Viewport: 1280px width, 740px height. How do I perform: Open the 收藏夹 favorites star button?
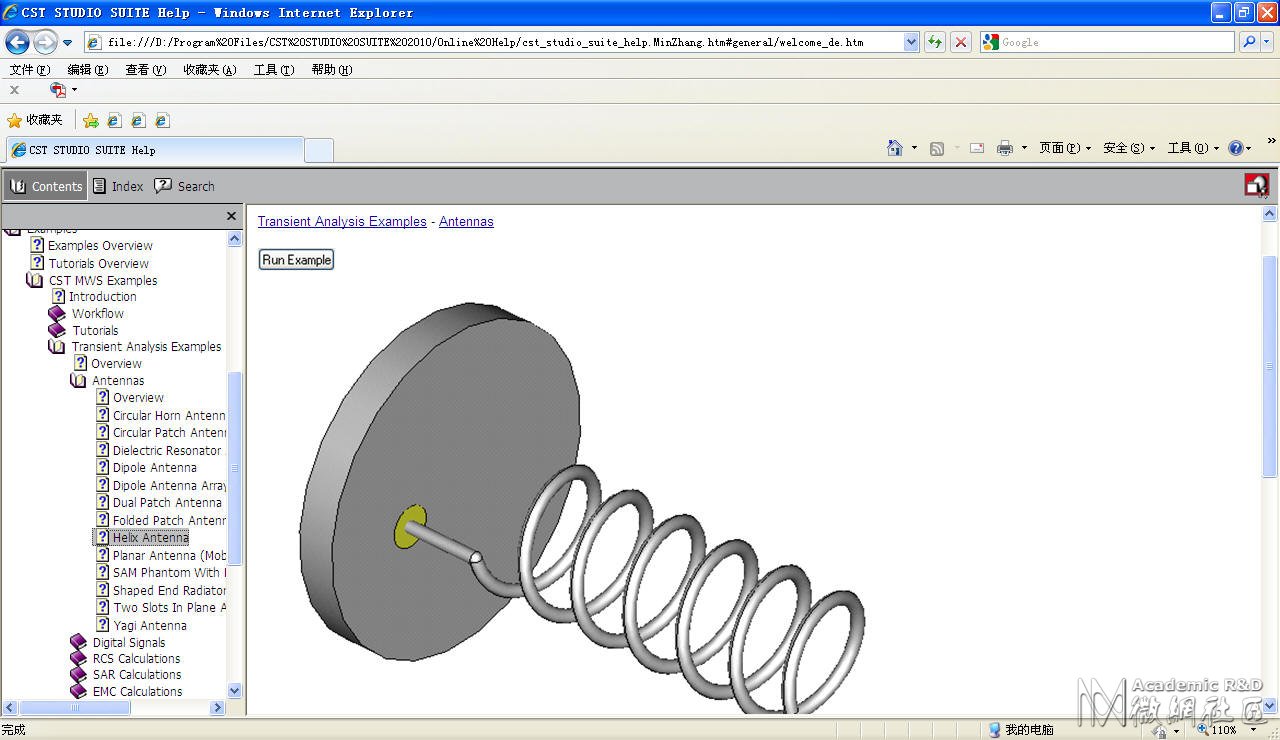pos(35,120)
